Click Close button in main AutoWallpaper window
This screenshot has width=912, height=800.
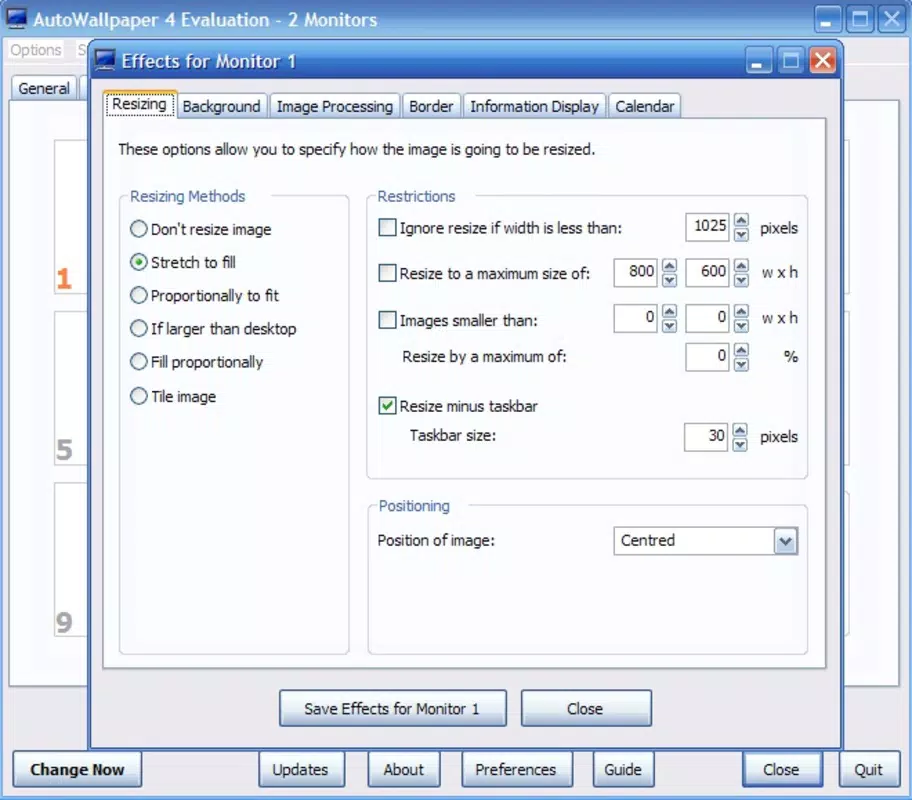(x=782, y=769)
